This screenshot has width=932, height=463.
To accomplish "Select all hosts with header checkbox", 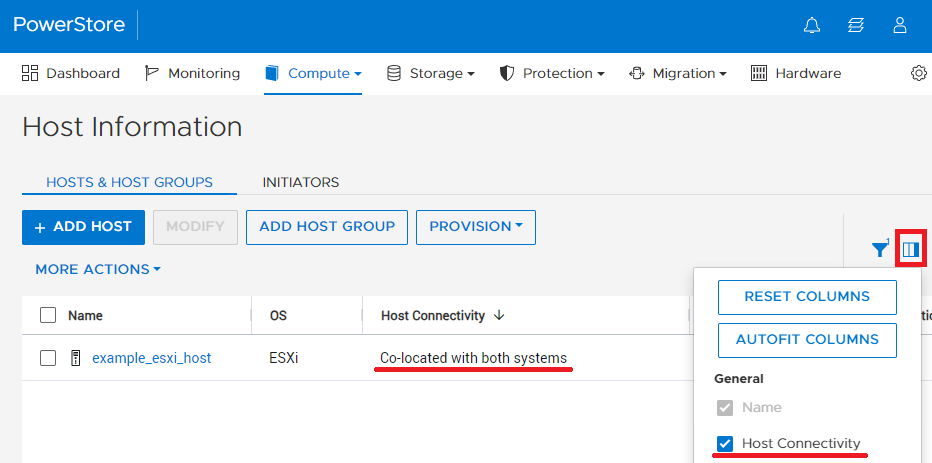I will click(x=48, y=315).
